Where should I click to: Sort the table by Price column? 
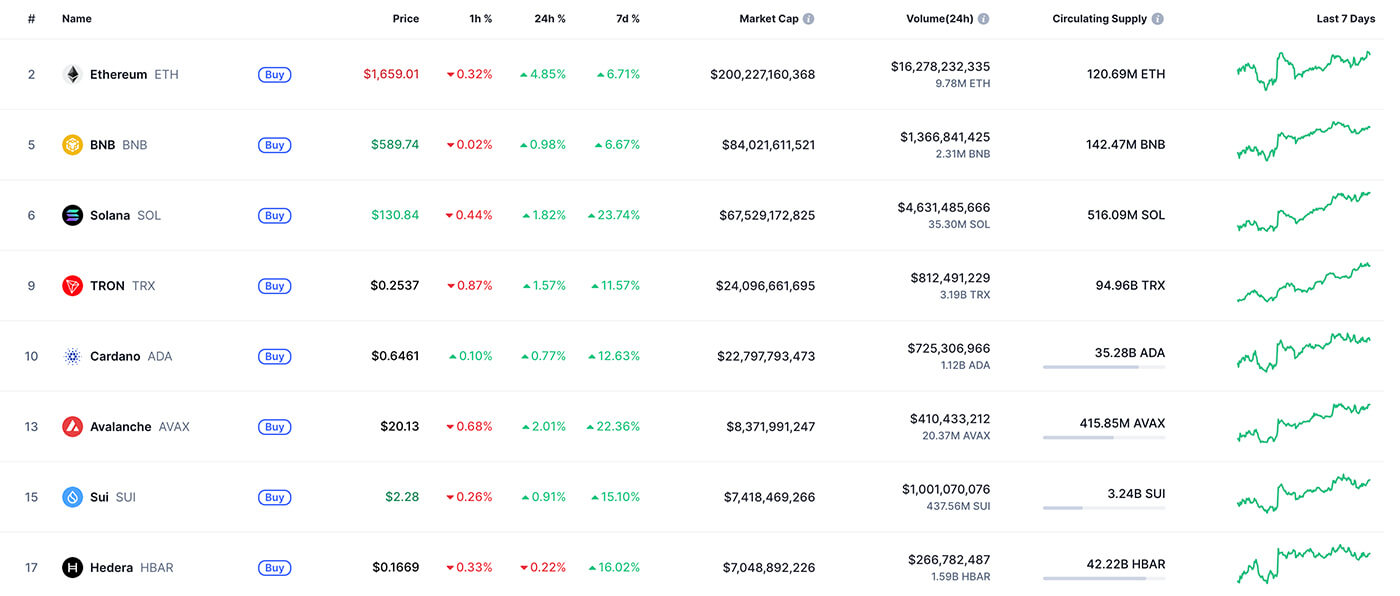(x=405, y=19)
